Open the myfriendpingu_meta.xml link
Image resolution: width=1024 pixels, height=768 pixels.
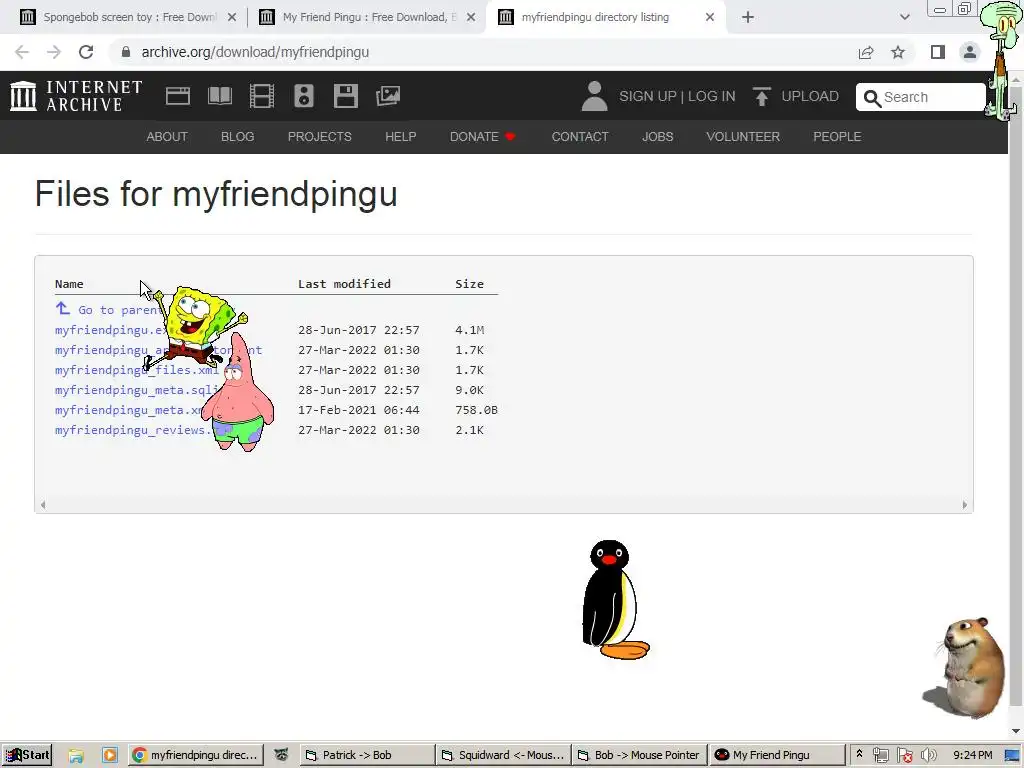tap(129, 410)
